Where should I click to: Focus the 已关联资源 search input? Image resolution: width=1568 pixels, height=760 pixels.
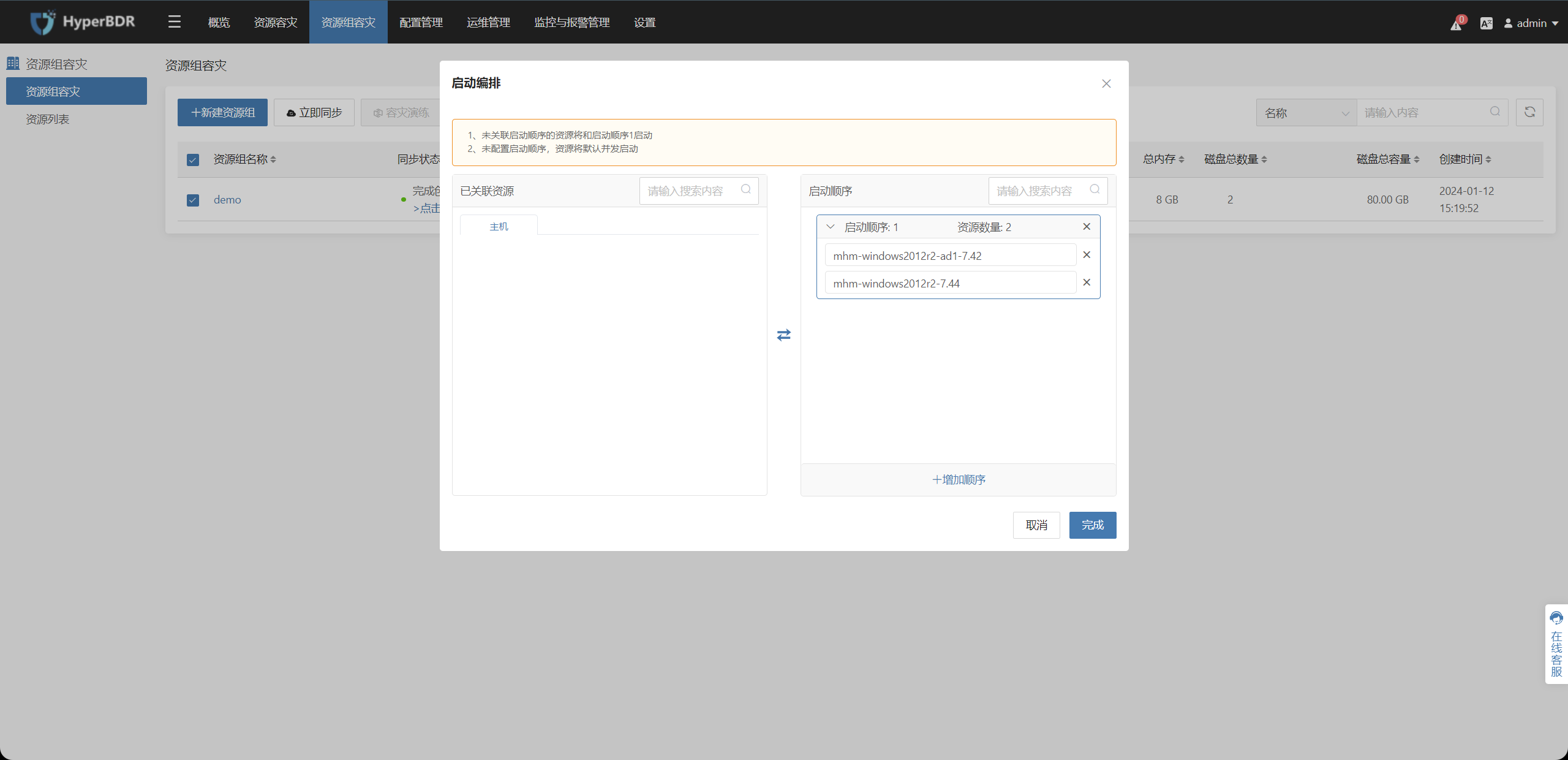click(699, 191)
